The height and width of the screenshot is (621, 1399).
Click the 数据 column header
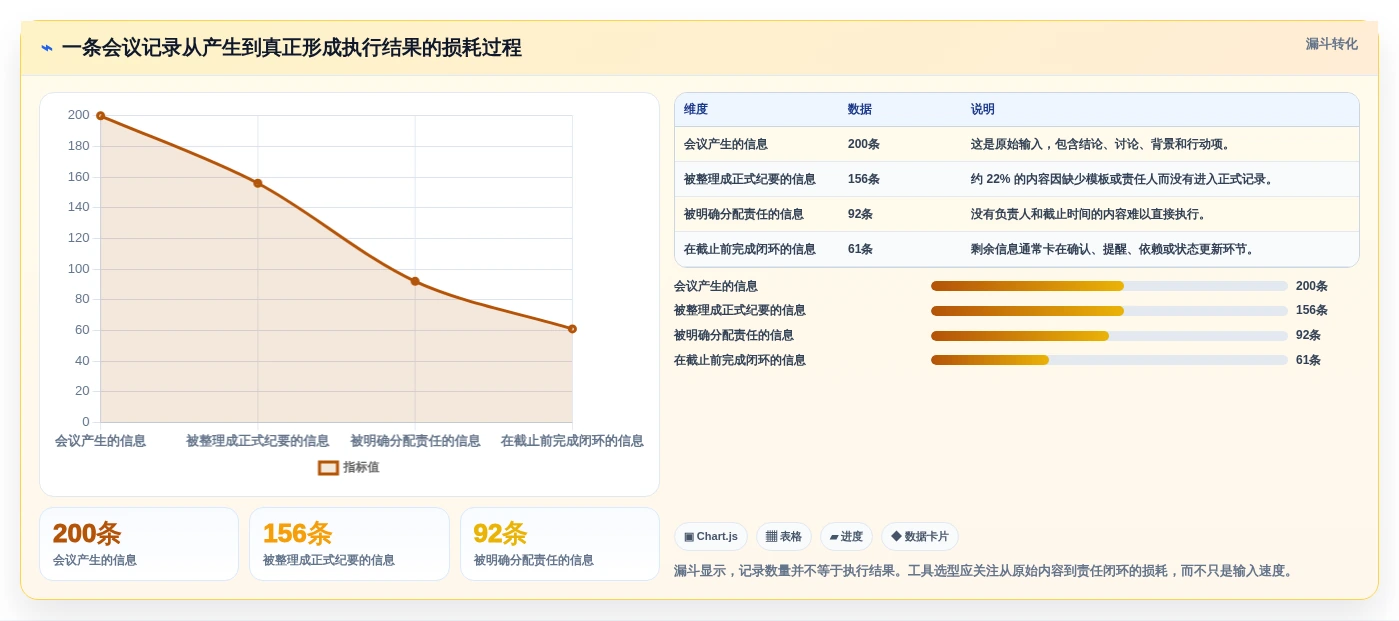pos(859,109)
